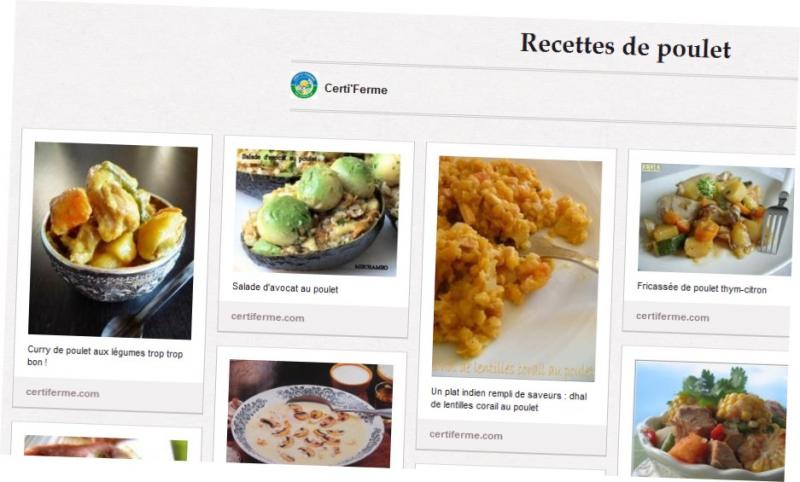Click the 'Curry de poulet aux légumes' caption
The width and height of the screenshot is (800, 482).
pos(105,356)
